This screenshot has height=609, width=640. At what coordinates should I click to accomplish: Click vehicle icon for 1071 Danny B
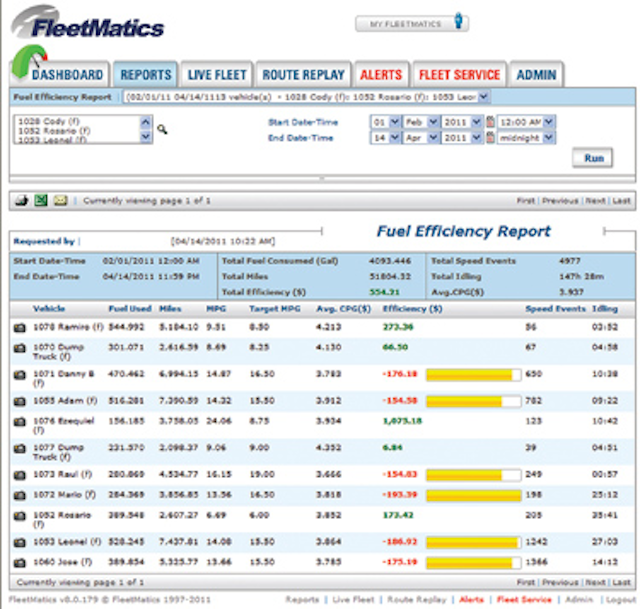20,374
